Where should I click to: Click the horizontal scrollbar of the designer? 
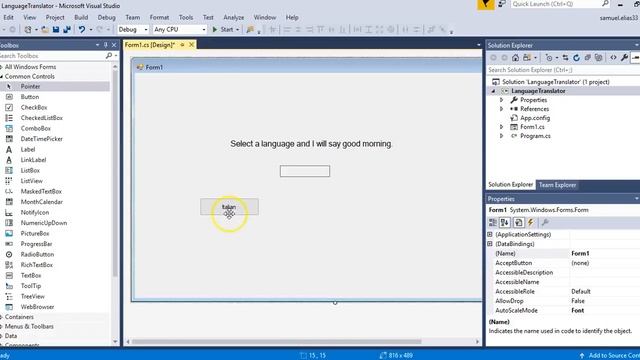point(276,341)
